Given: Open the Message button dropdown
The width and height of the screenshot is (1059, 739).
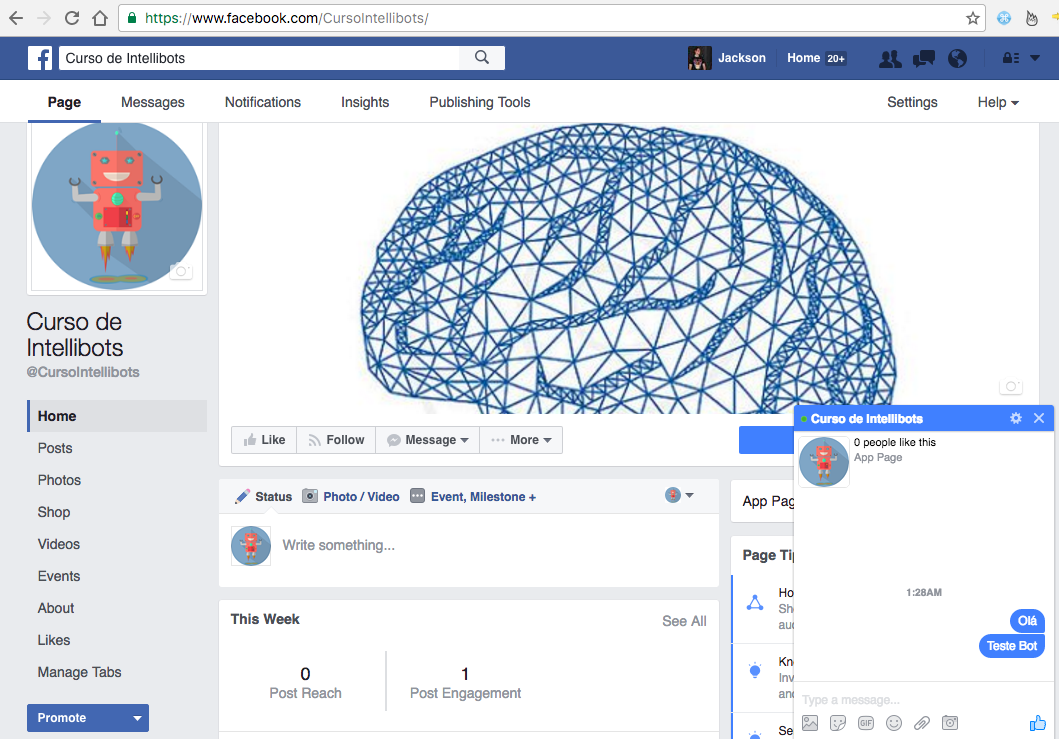Looking at the screenshot, I should [x=427, y=439].
